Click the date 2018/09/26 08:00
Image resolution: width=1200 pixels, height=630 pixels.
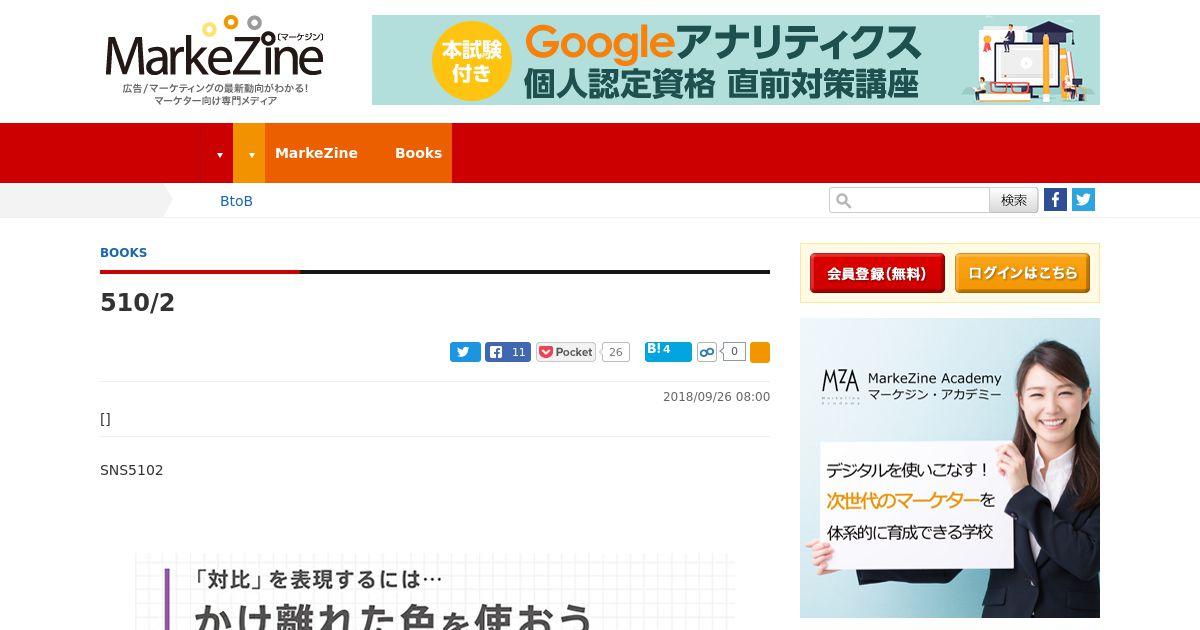[x=716, y=397]
